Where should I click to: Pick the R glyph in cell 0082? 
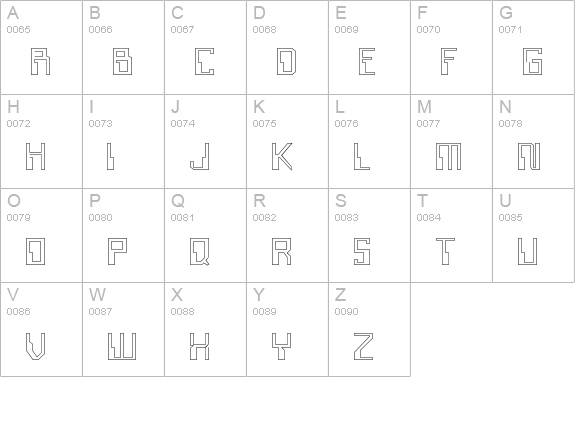point(282,251)
